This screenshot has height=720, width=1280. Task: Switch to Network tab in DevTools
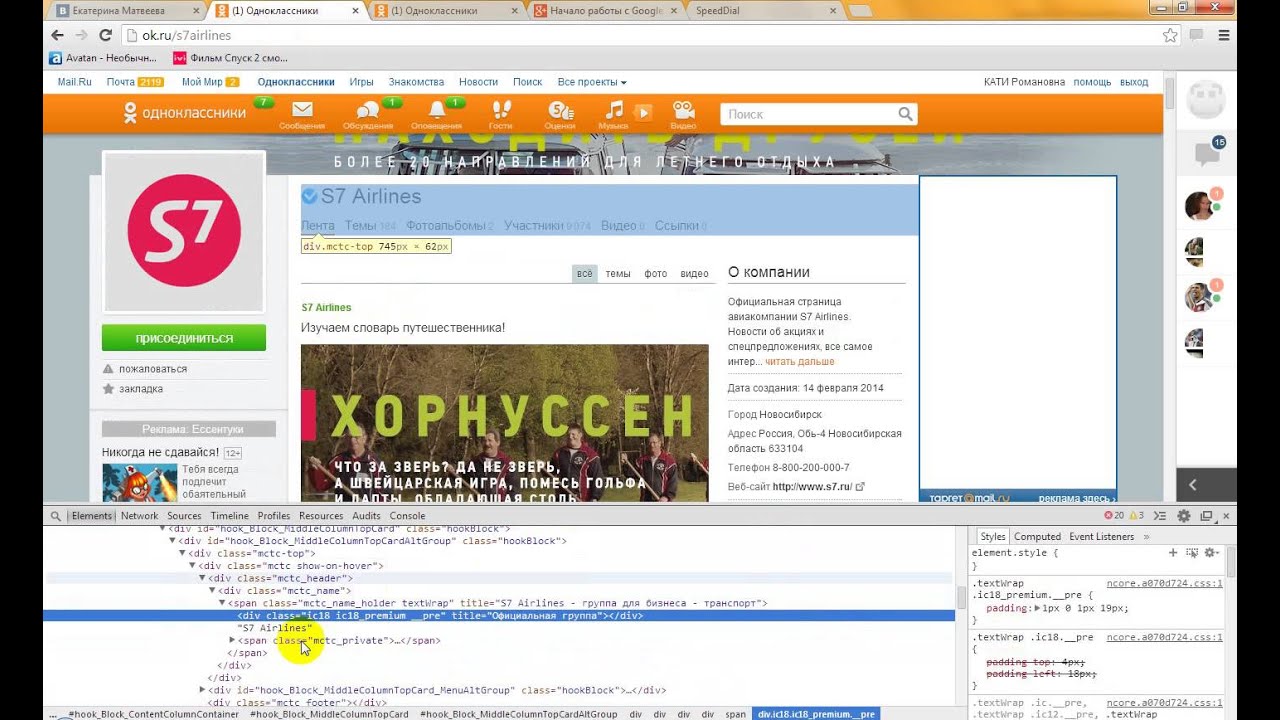[140, 516]
